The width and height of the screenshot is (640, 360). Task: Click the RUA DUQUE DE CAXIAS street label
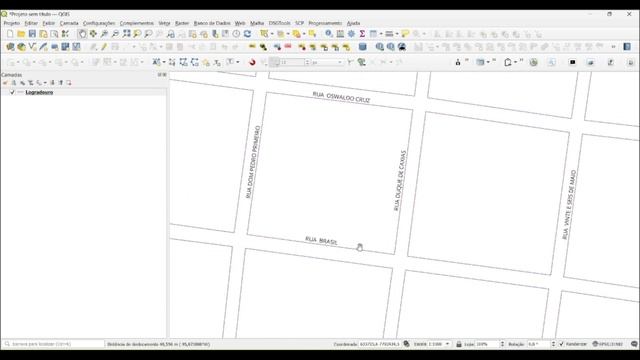(400, 181)
